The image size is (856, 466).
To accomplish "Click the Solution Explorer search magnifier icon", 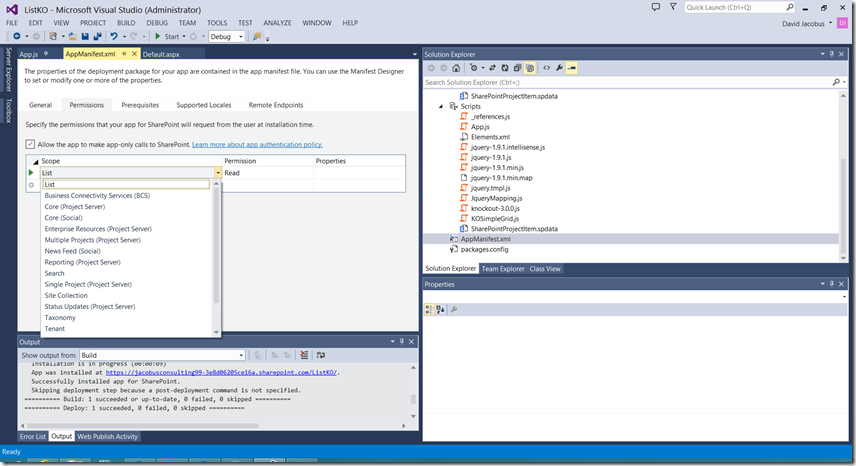I will click(x=836, y=82).
